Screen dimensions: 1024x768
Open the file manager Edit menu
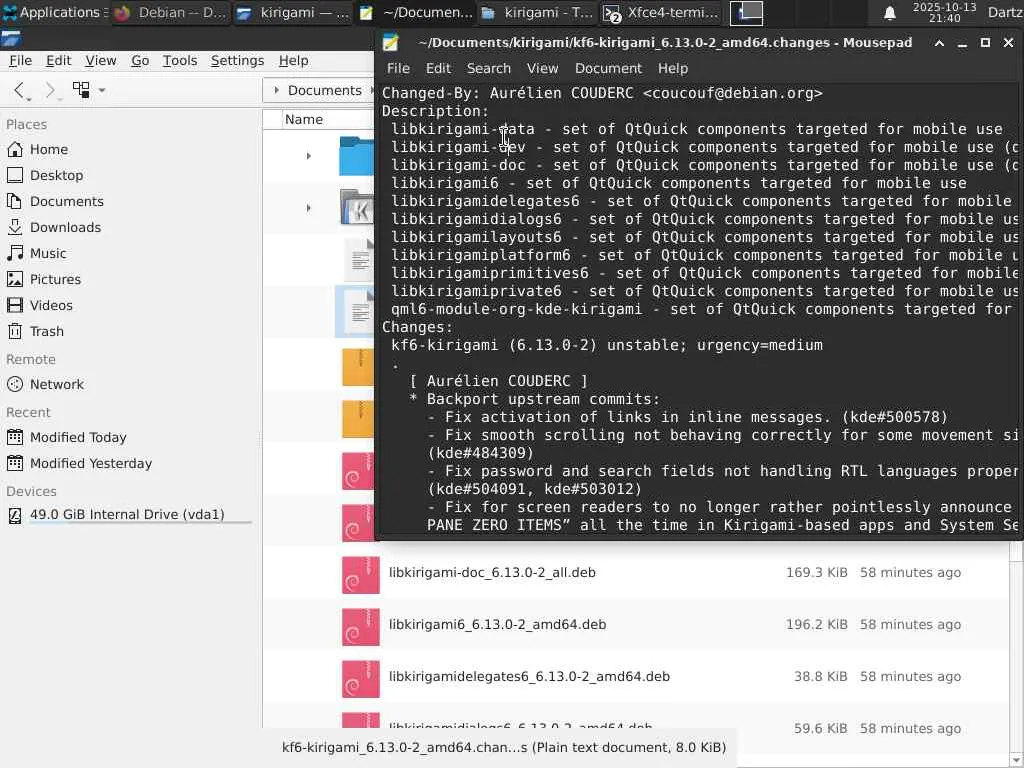click(x=58, y=61)
